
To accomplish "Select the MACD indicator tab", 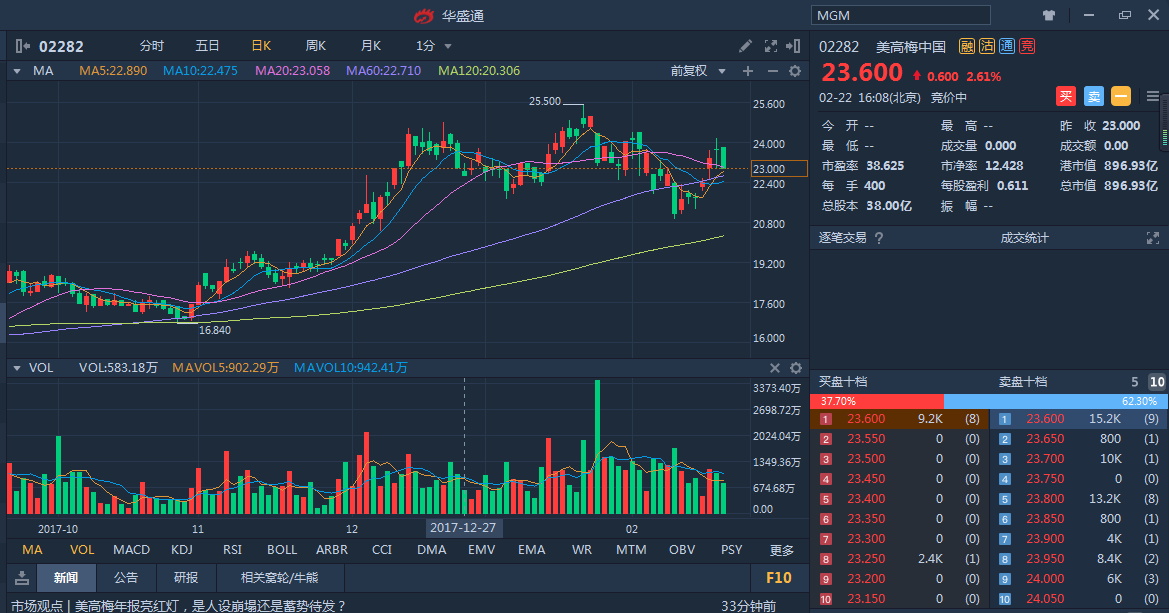I will click(x=131, y=550).
